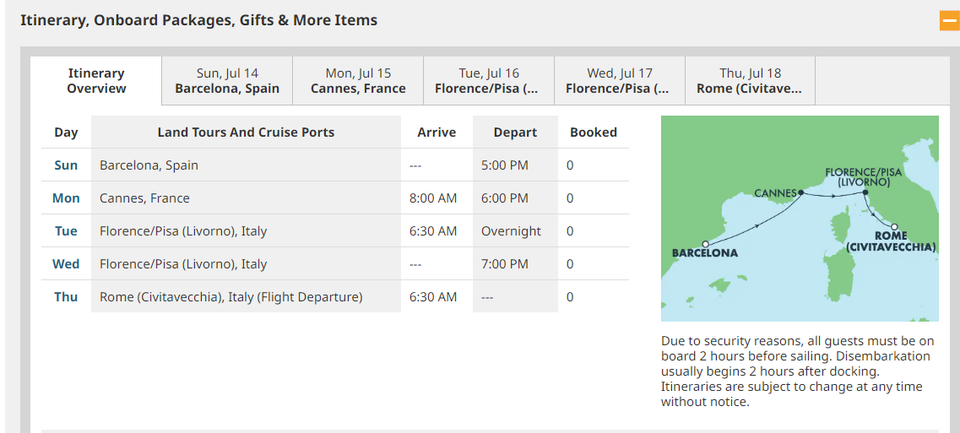Click the Cannes port marker on map
This screenshot has width=960, height=433.
click(x=802, y=193)
